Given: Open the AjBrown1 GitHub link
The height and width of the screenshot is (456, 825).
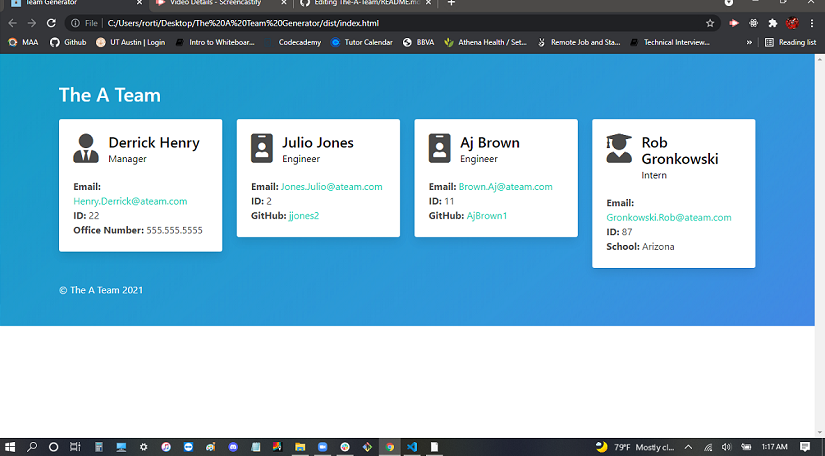Looking at the screenshot, I should (487, 216).
